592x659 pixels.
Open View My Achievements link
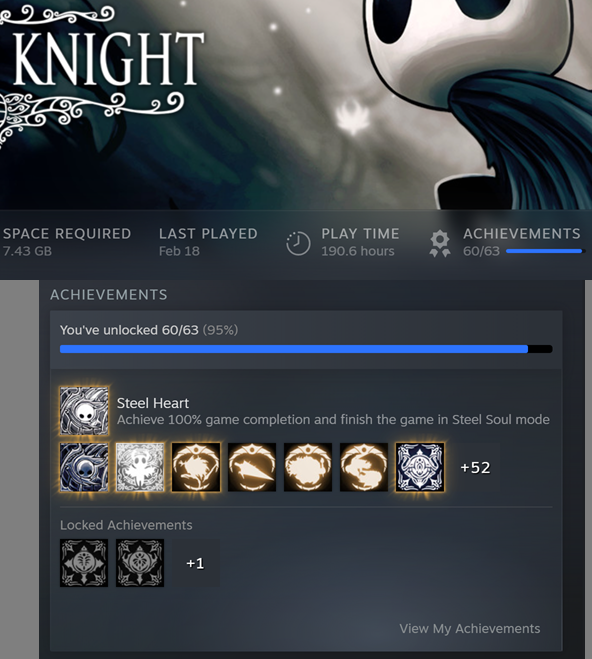click(x=470, y=628)
